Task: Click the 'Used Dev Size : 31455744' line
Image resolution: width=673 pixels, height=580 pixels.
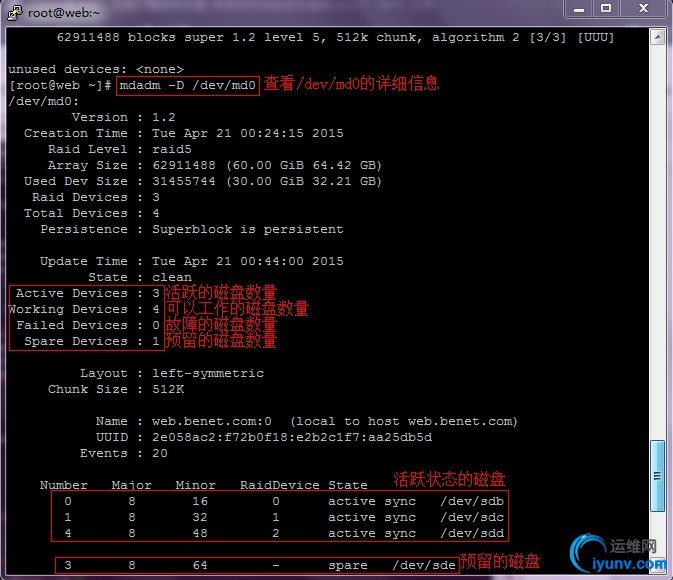Action: click(x=203, y=181)
